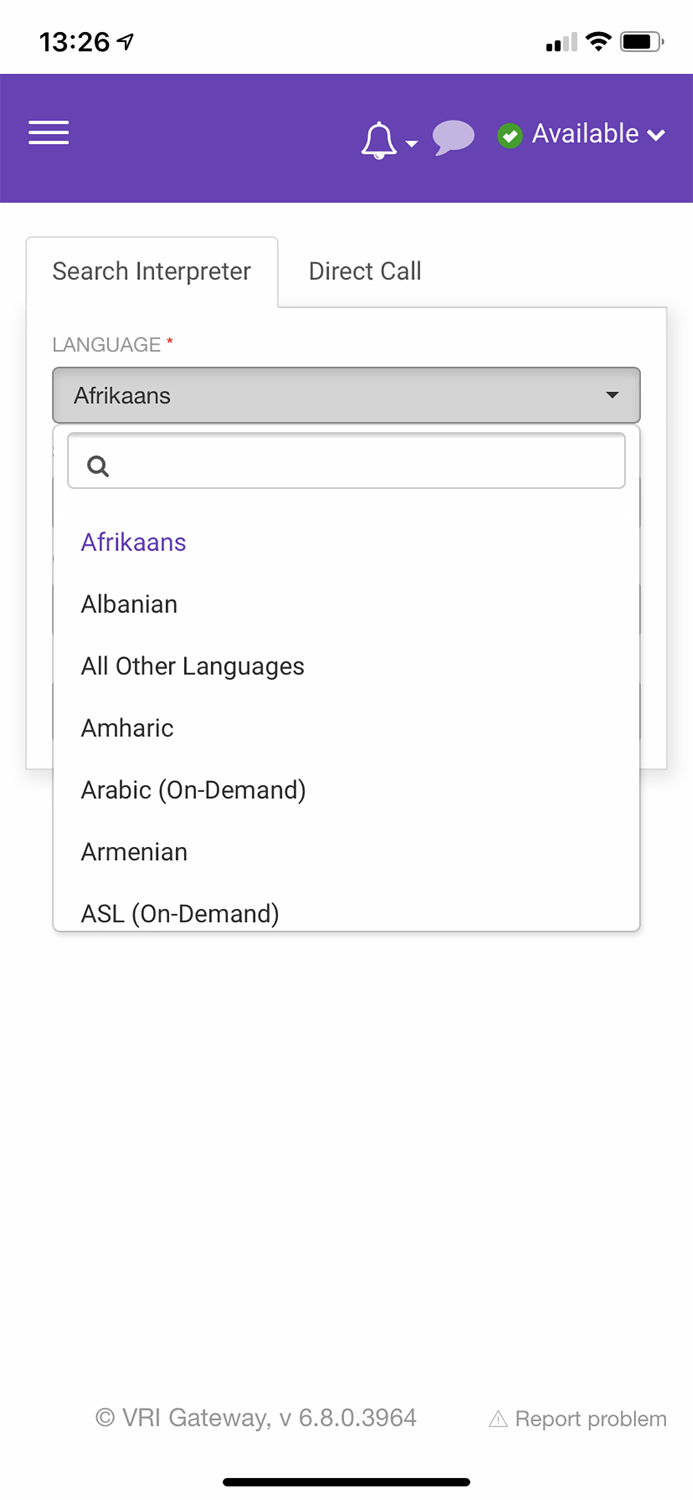Select ASL (On-Demand) option
The height and width of the screenshot is (1500, 693).
(180, 913)
